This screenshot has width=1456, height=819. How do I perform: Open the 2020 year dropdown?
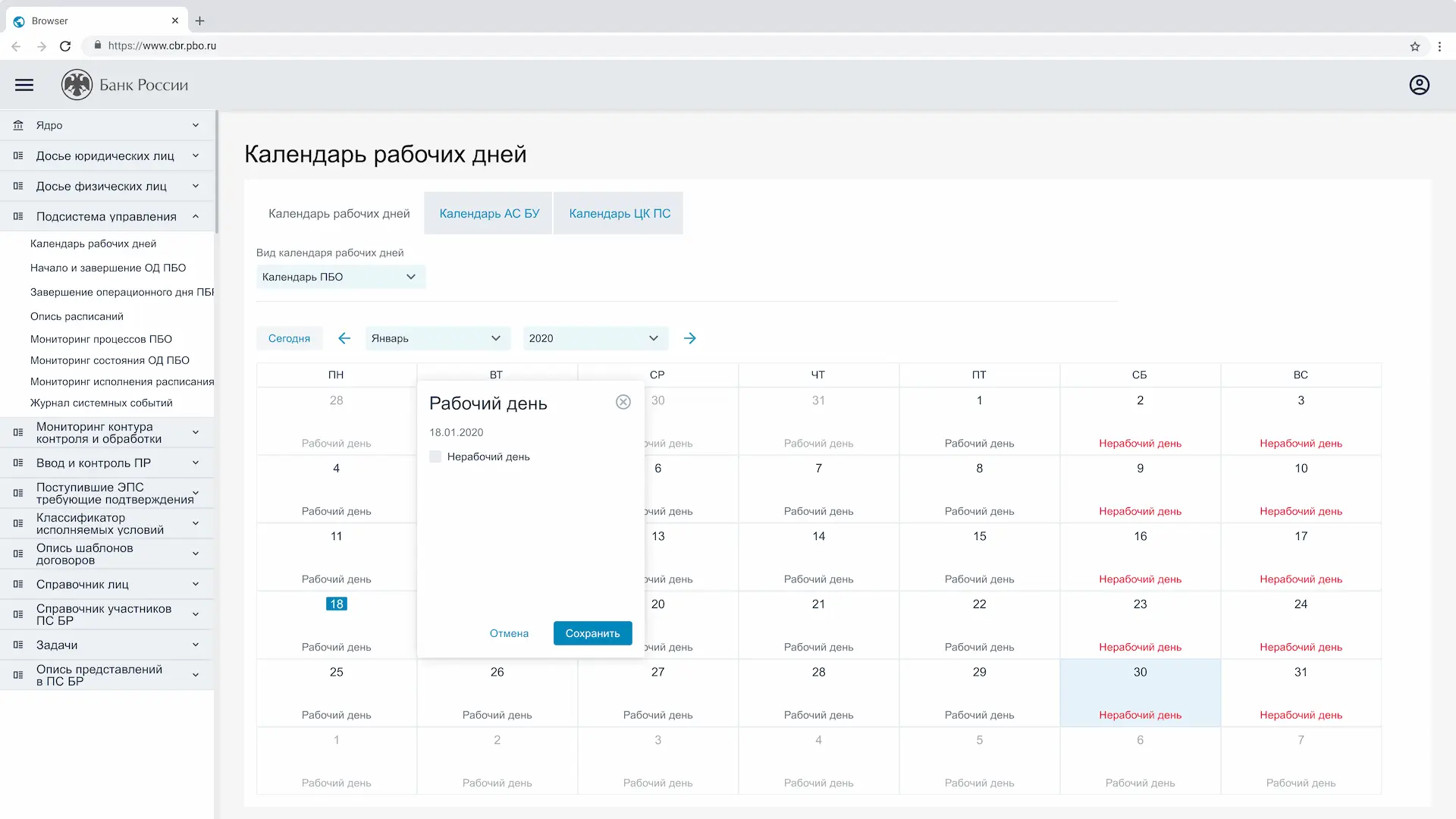click(x=595, y=338)
